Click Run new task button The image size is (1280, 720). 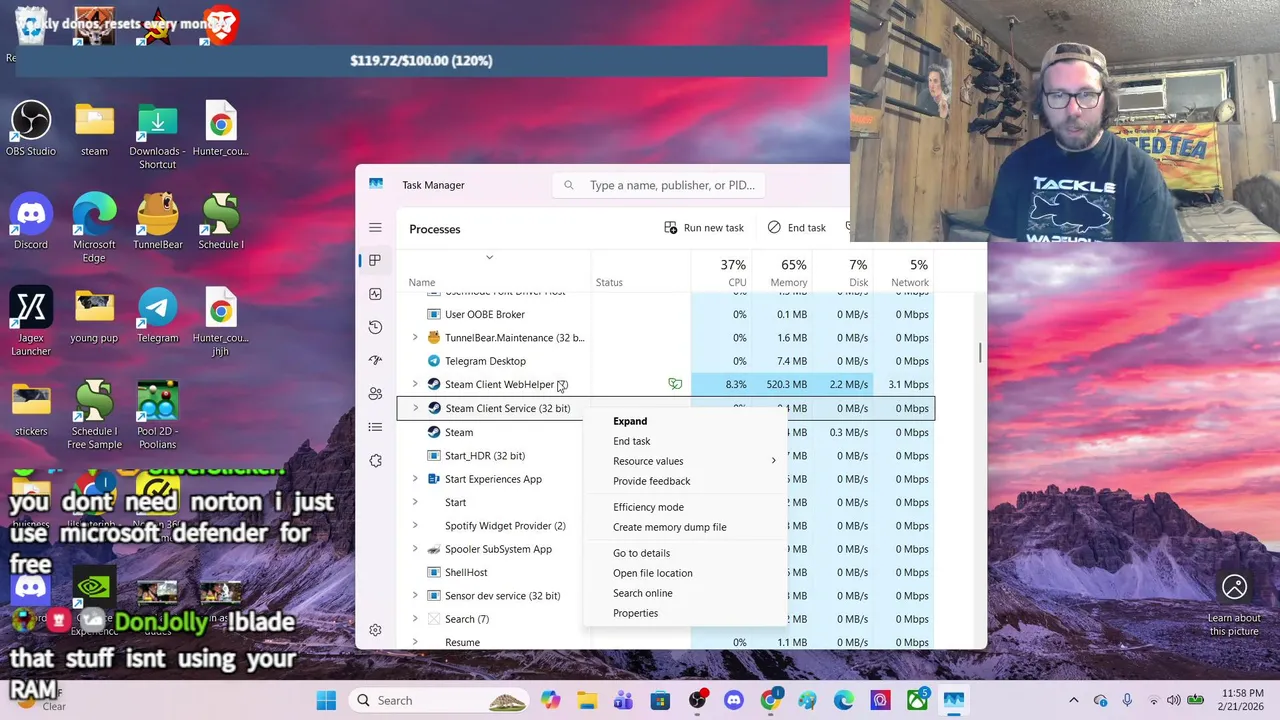point(704,228)
